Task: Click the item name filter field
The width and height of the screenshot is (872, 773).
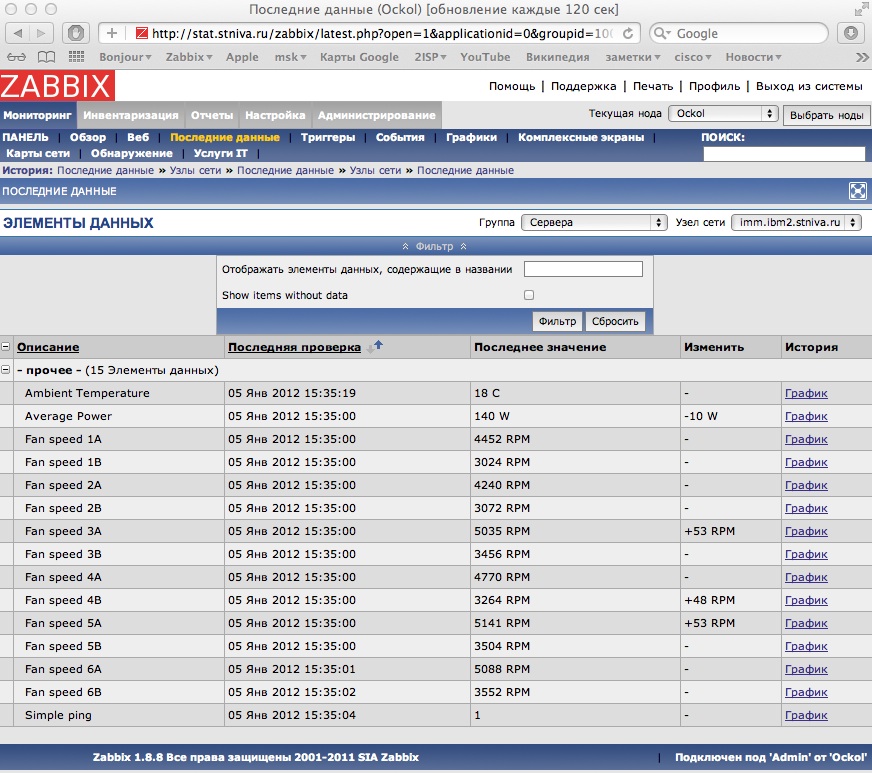Action: pos(583,269)
